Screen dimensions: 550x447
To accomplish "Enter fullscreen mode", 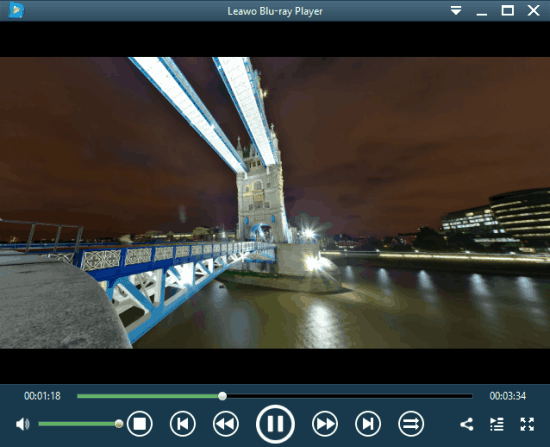I will tap(527, 424).
